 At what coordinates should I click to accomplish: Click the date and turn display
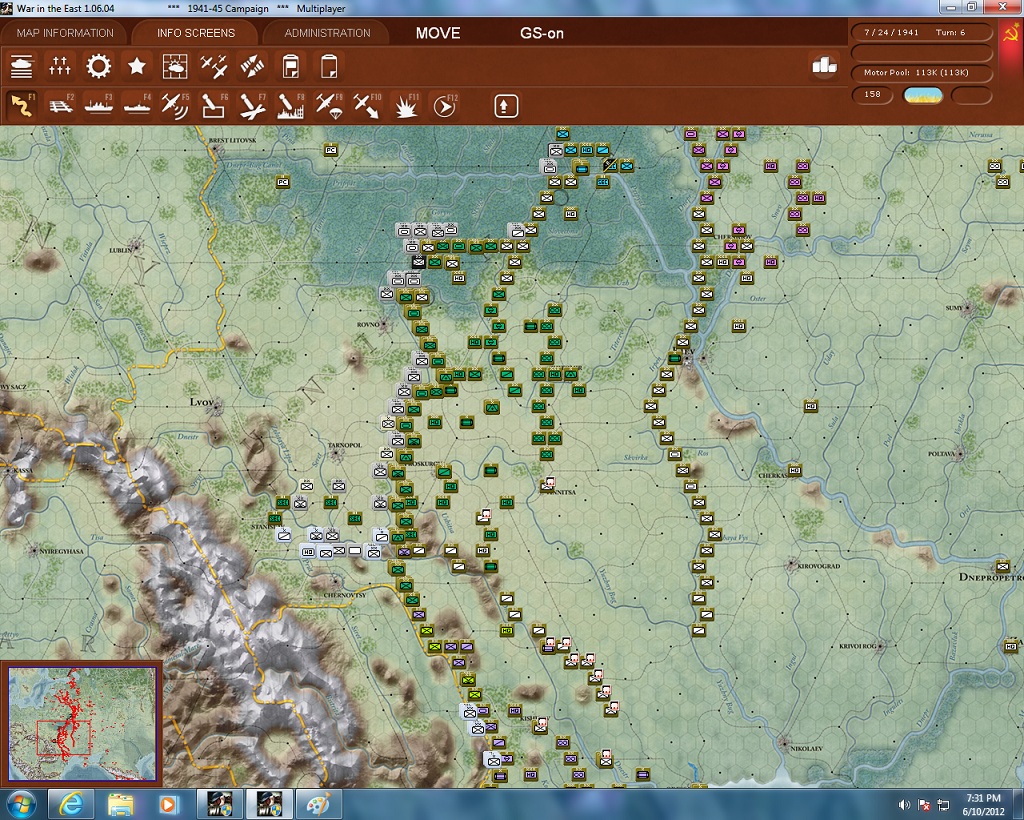point(921,32)
